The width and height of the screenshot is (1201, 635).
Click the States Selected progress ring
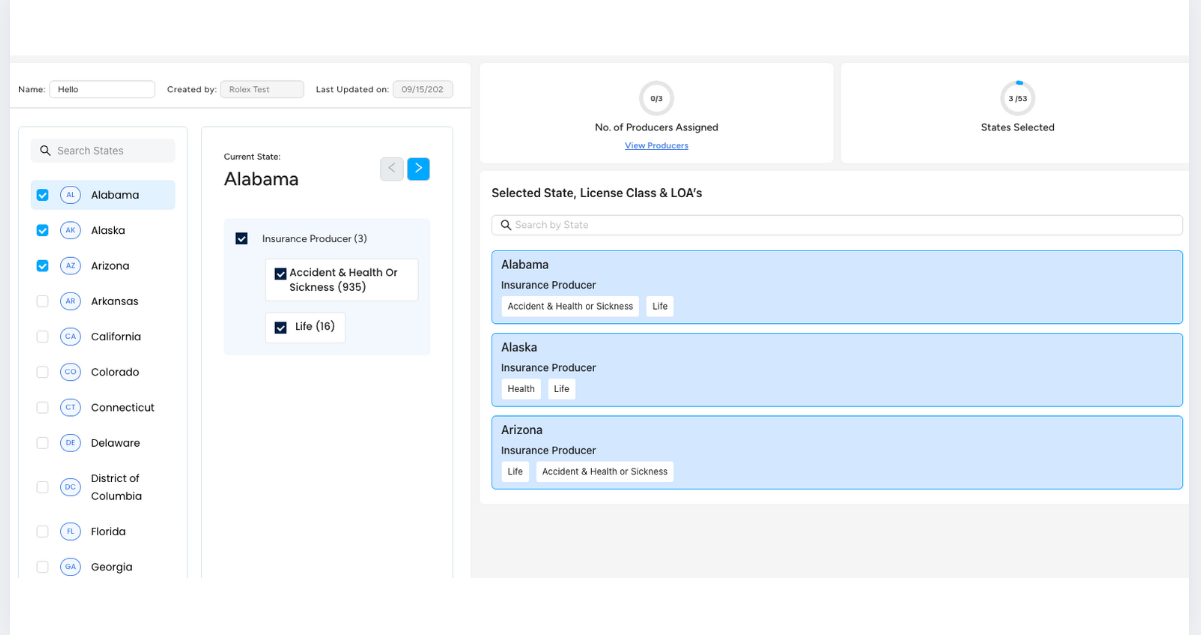tap(1017, 98)
